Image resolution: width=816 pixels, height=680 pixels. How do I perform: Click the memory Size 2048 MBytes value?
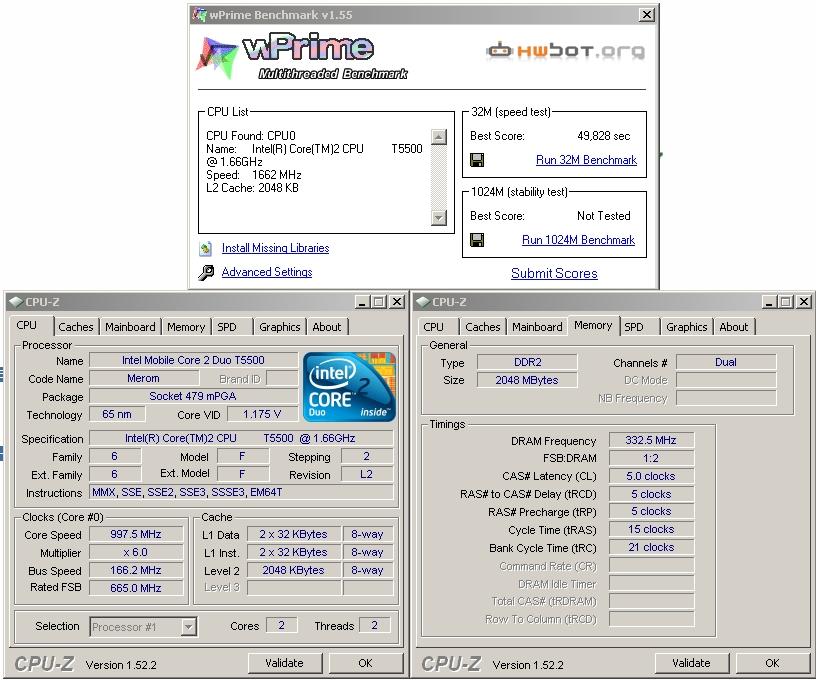527,380
